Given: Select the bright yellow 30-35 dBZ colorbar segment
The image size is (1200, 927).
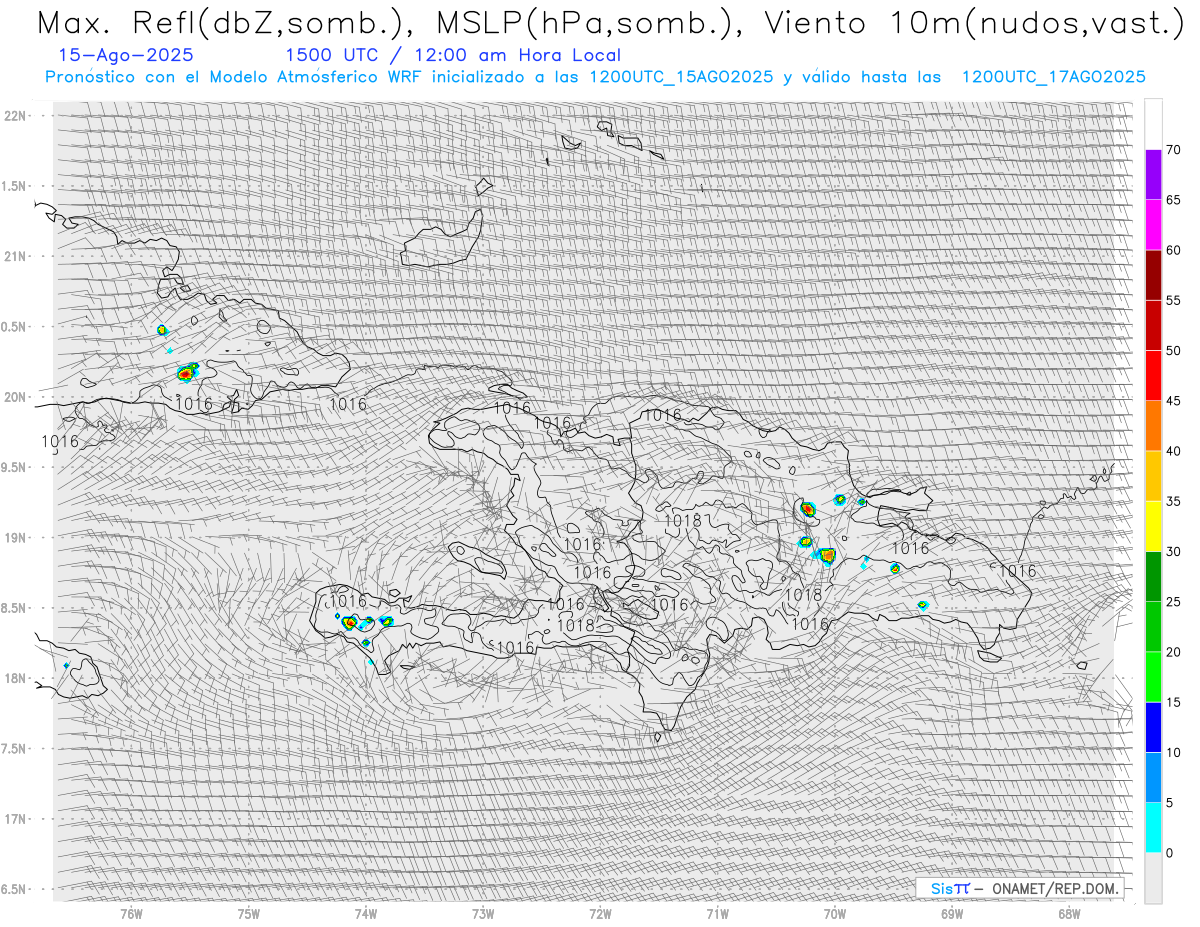Looking at the screenshot, I should 1153,526.
